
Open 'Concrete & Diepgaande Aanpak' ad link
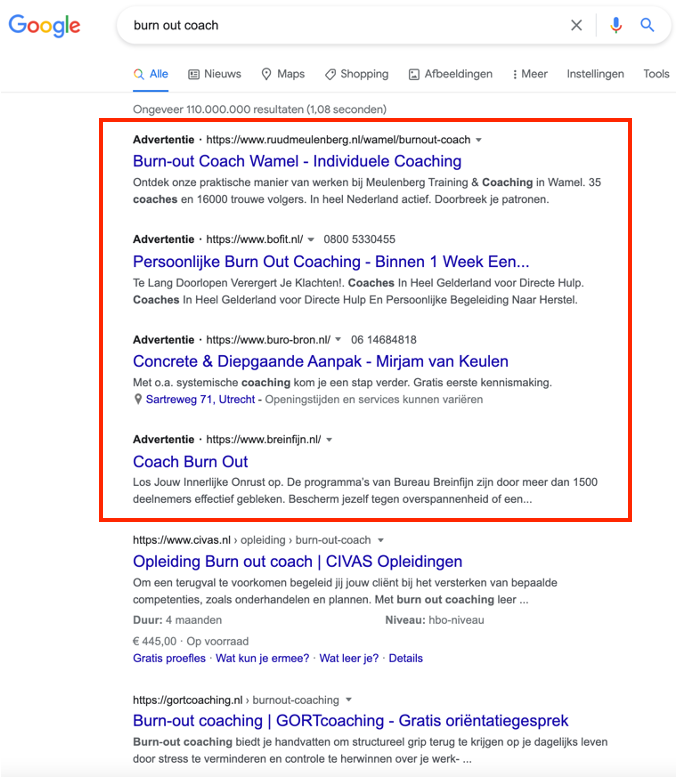pyautogui.click(x=321, y=361)
